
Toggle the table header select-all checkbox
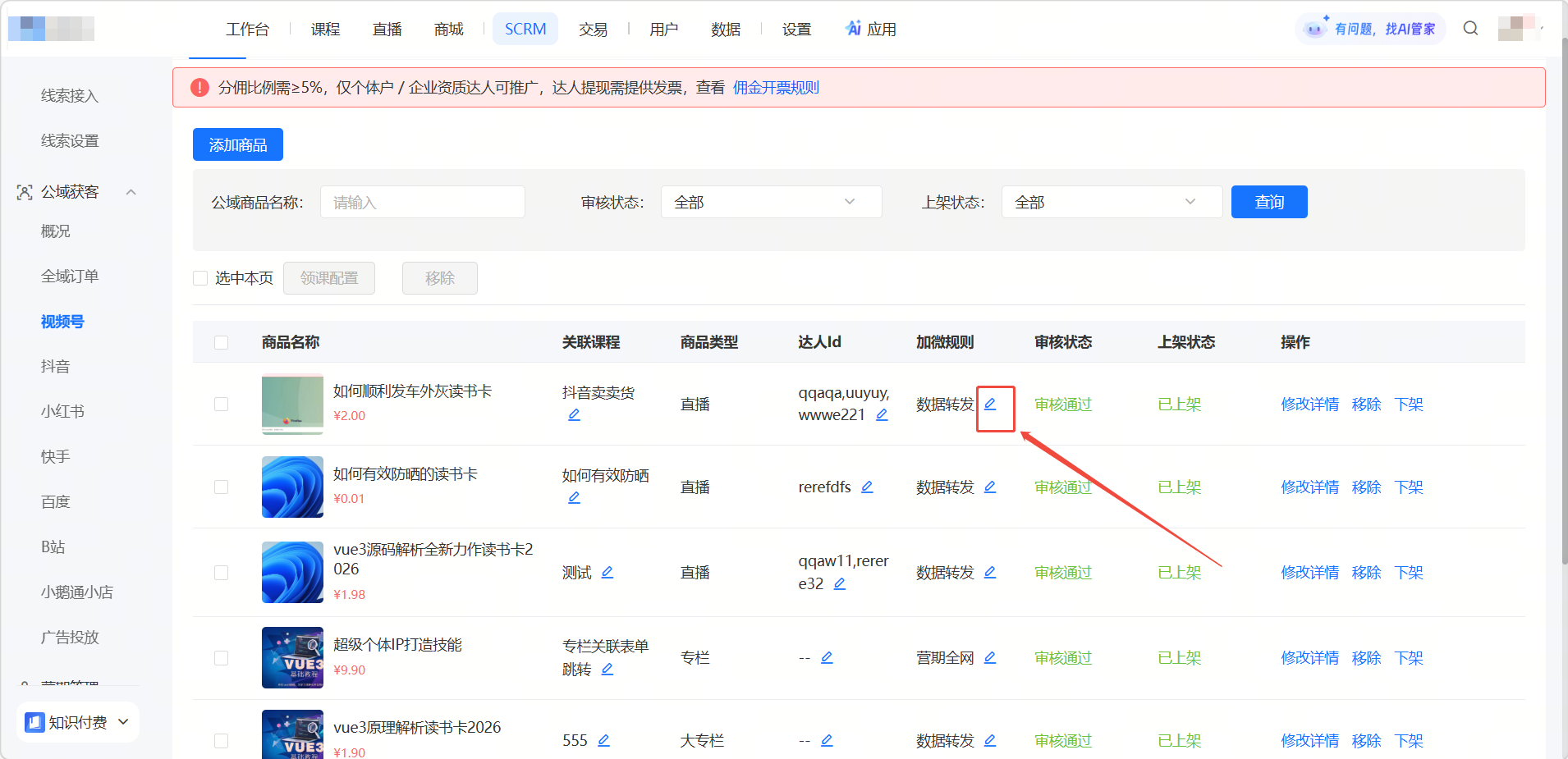(221, 342)
